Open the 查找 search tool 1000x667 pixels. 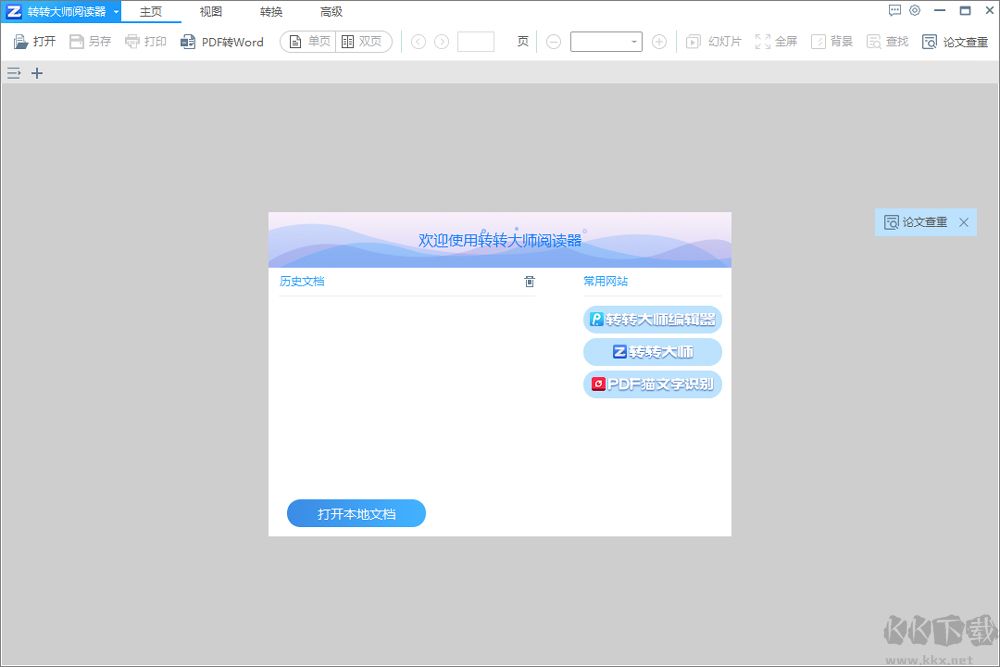[888, 41]
